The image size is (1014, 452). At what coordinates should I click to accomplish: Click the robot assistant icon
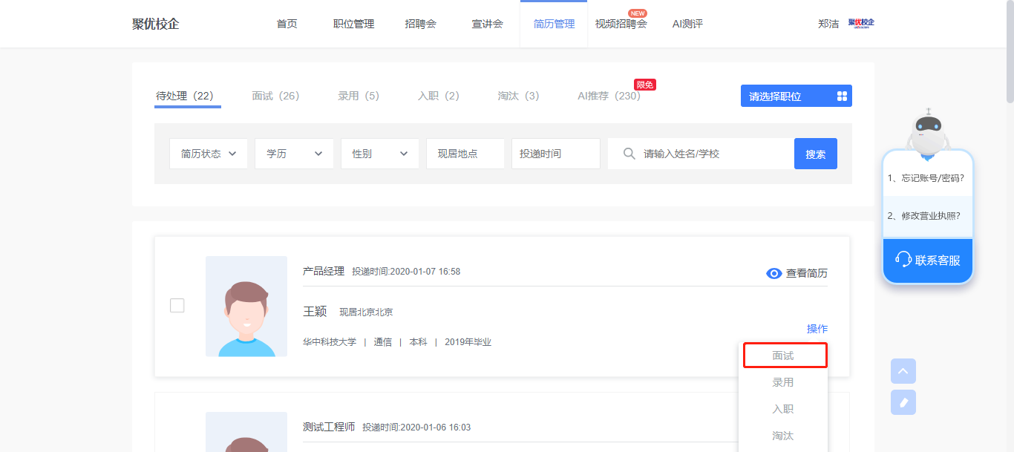tap(929, 131)
